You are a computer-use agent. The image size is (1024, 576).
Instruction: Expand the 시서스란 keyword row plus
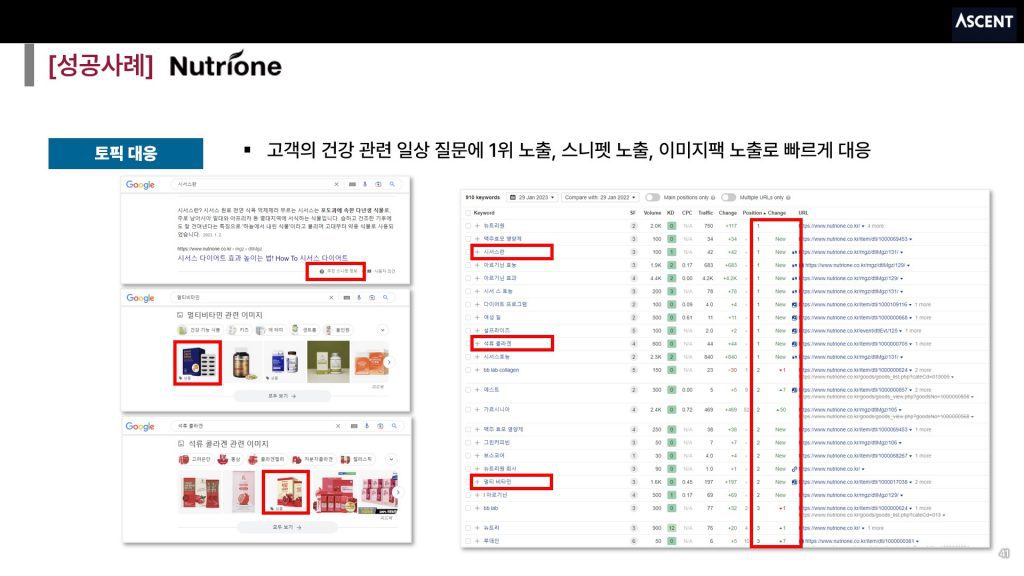coord(477,252)
